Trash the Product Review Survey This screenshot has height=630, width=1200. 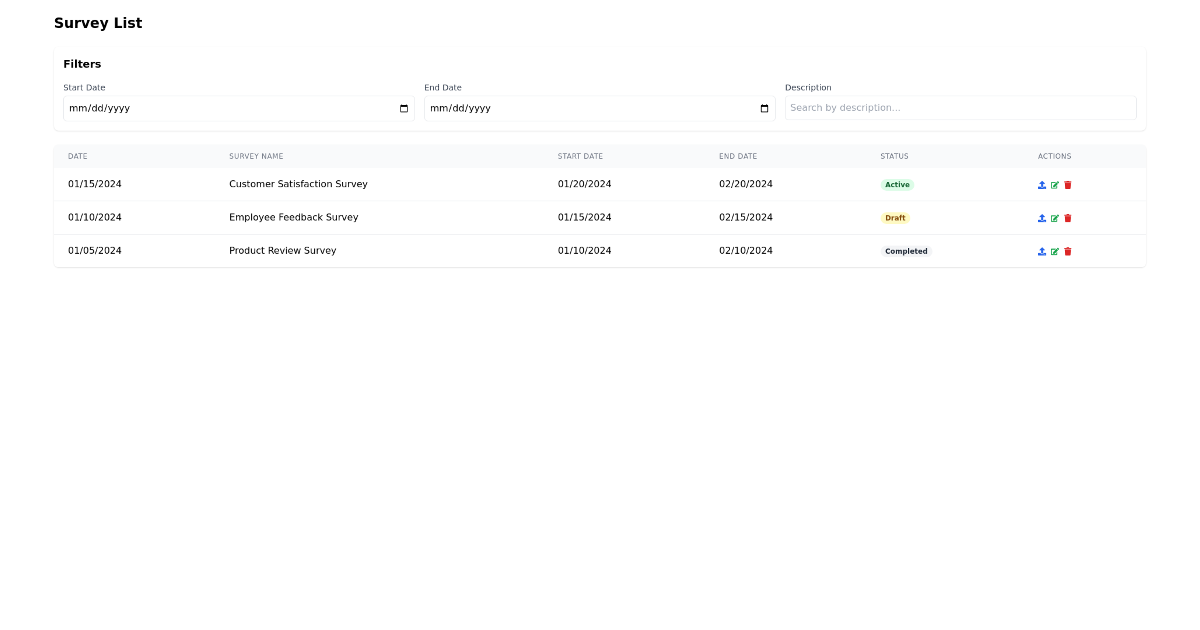point(1068,252)
